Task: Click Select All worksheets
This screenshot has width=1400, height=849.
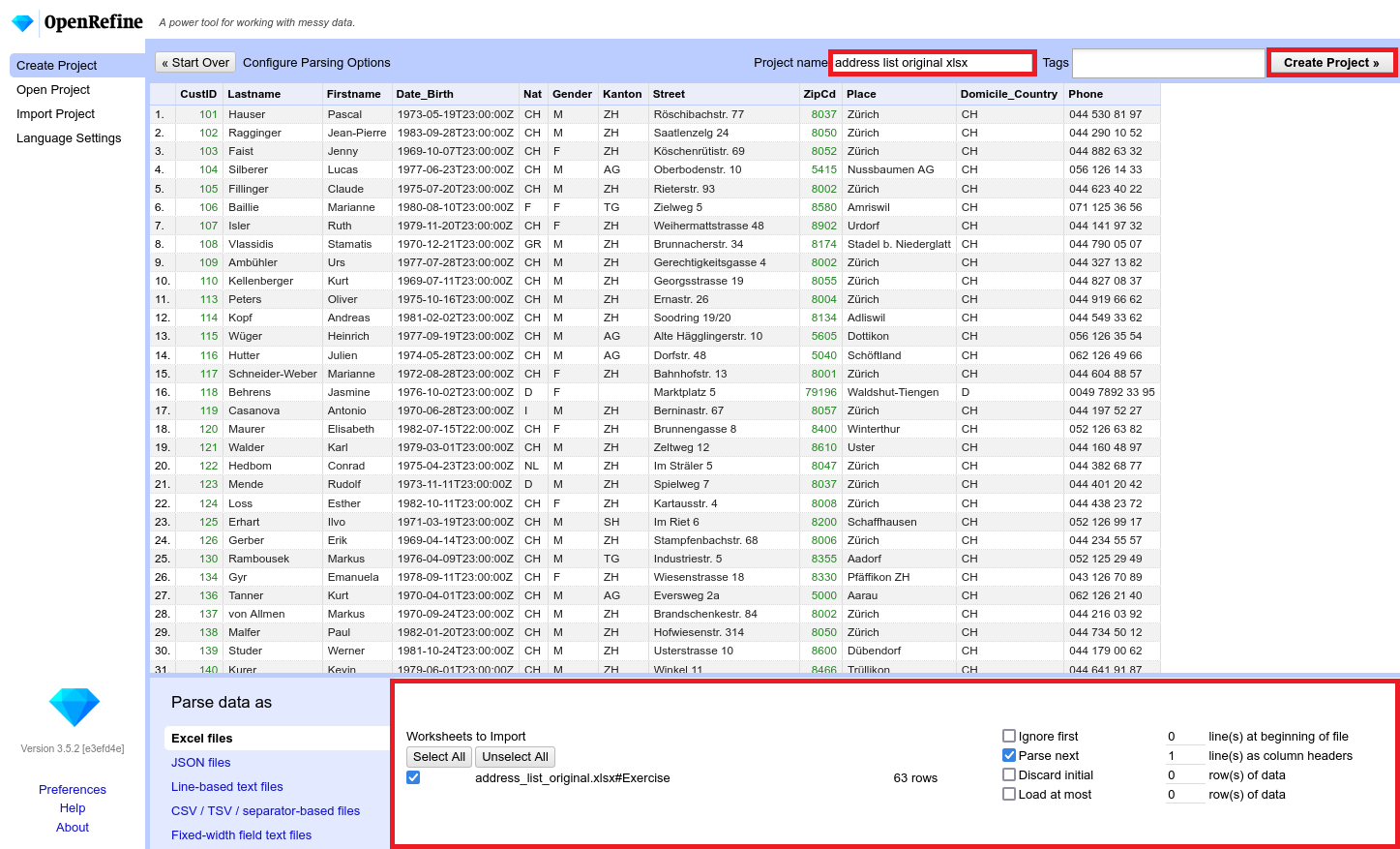Action: click(438, 756)
